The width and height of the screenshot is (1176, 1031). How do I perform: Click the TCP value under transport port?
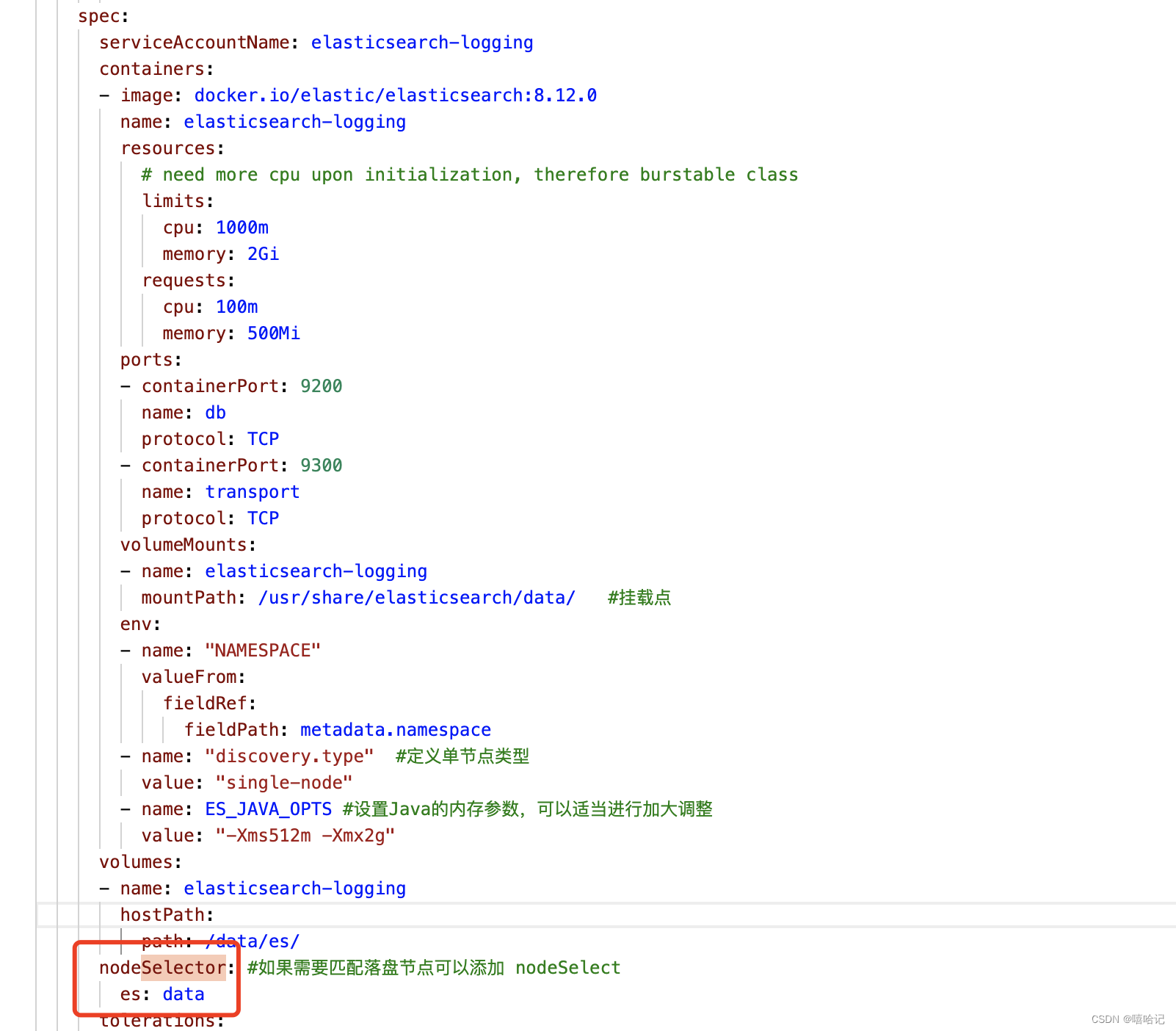[x=264, y=518]
